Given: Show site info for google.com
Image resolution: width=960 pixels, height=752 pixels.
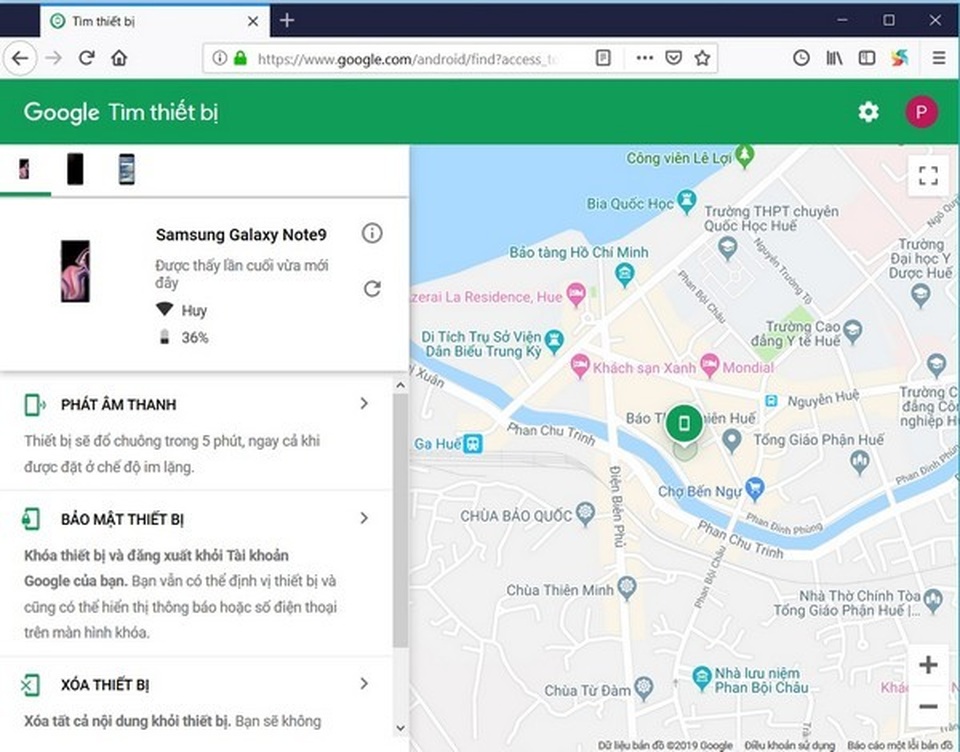Looking at the screenshot, I should 219,58.
